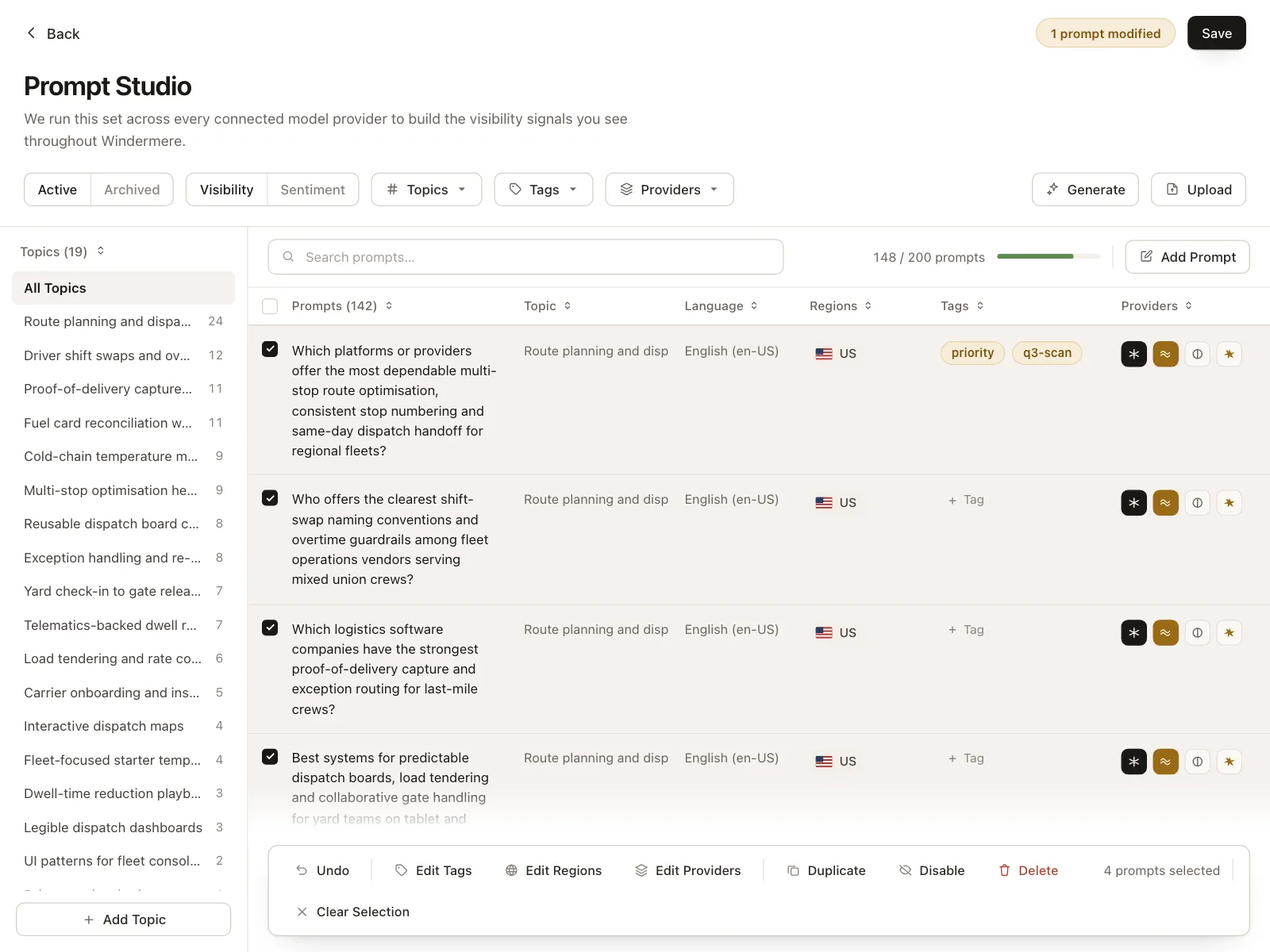Click the search magnifier icon
Viewport: 1270px width, 952px height.
(288, 257)
